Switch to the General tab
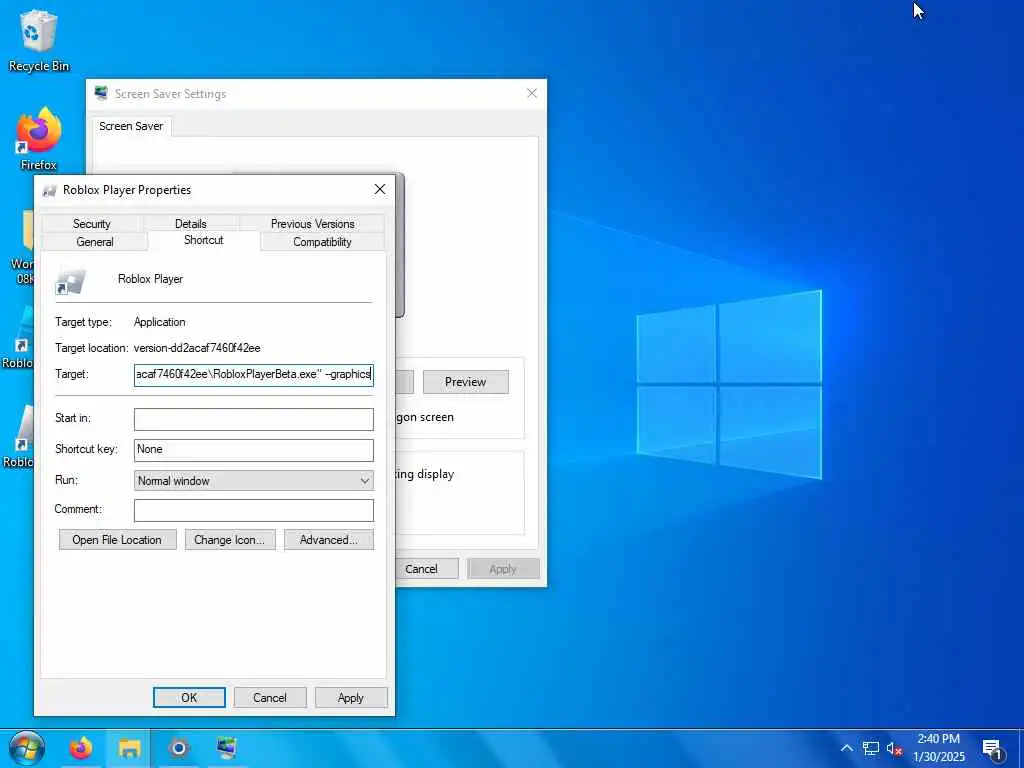 95,242
